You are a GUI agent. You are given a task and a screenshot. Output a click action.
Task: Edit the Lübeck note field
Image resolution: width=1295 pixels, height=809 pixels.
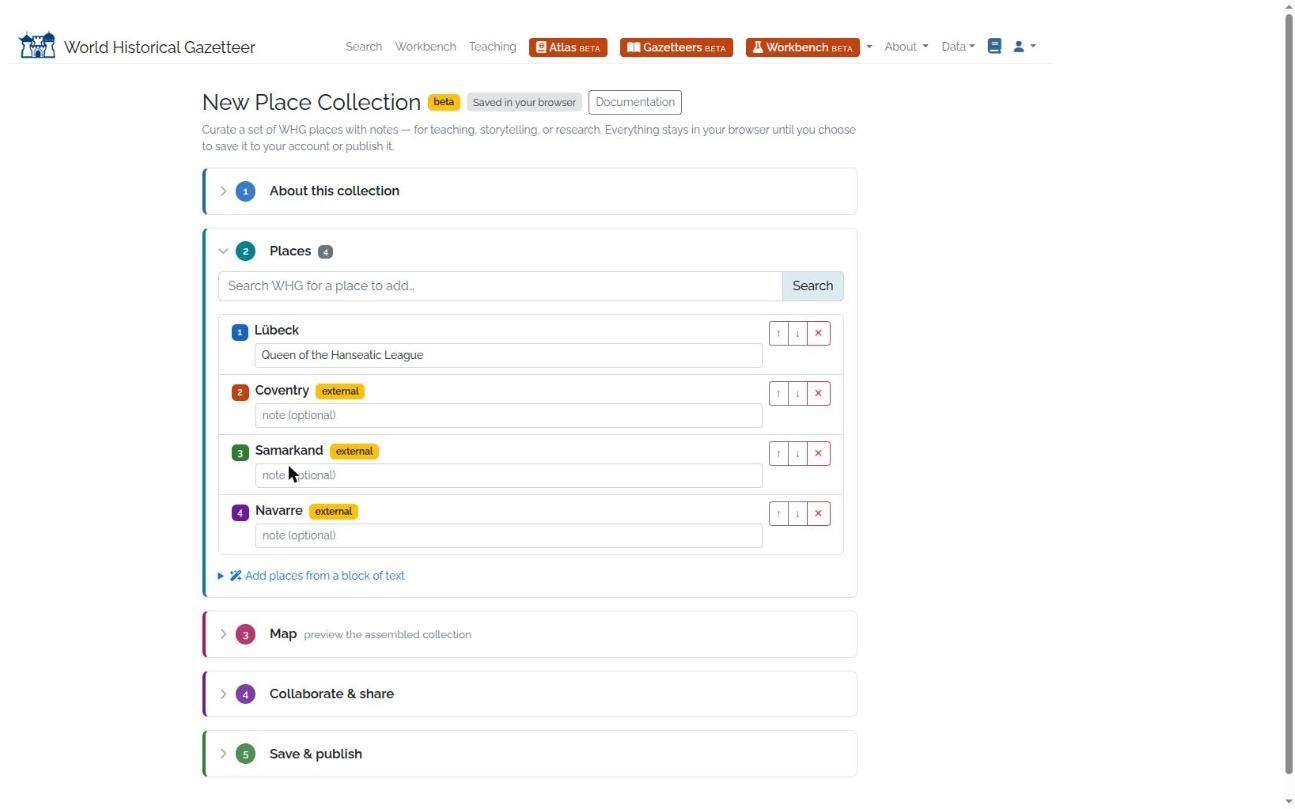coord(508,355)
